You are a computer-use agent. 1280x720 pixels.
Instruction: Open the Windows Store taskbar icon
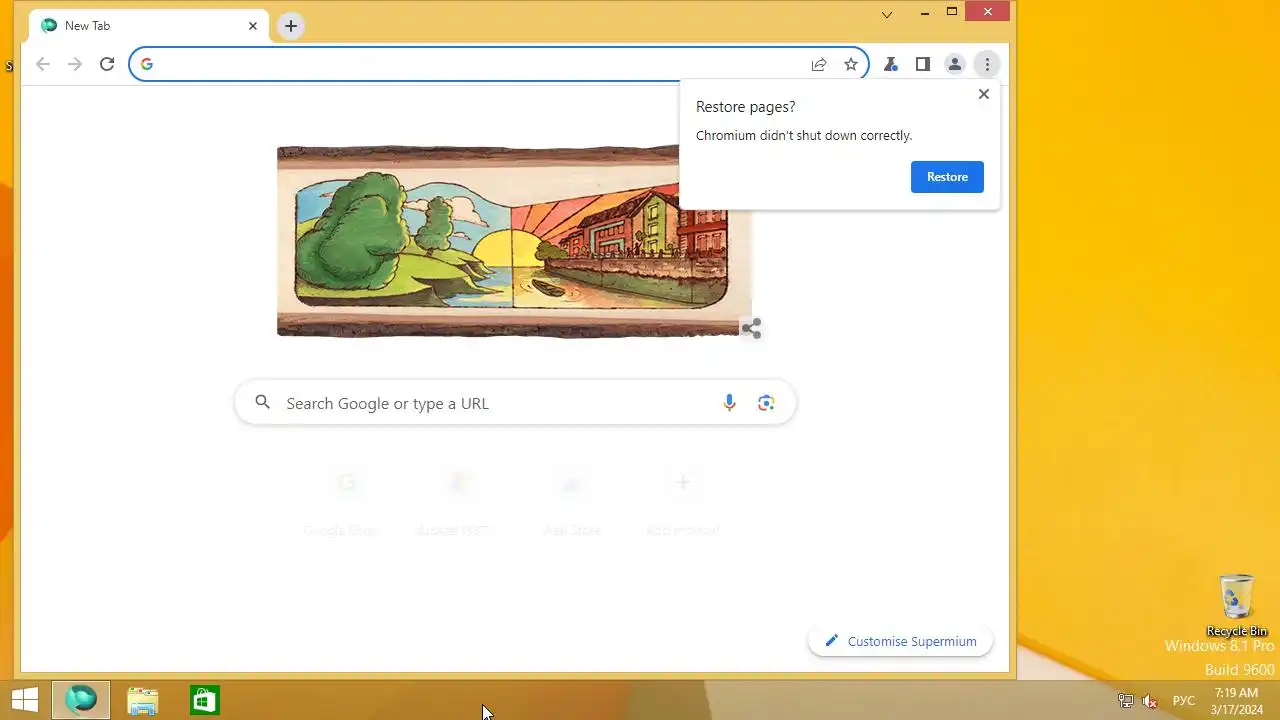(204, 700)
